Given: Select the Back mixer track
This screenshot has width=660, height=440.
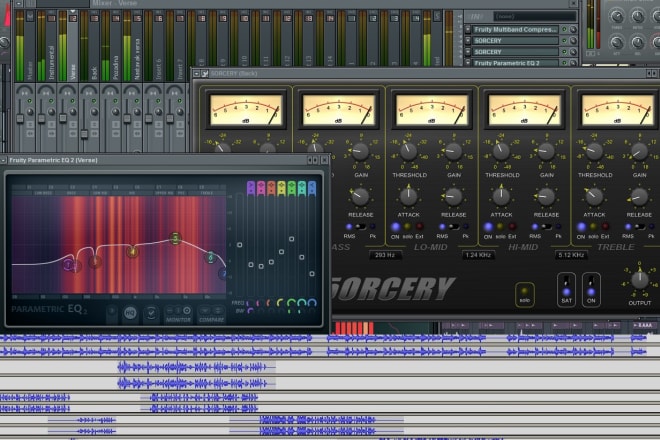Looking at the screenshot, I should tap(89, 46).
